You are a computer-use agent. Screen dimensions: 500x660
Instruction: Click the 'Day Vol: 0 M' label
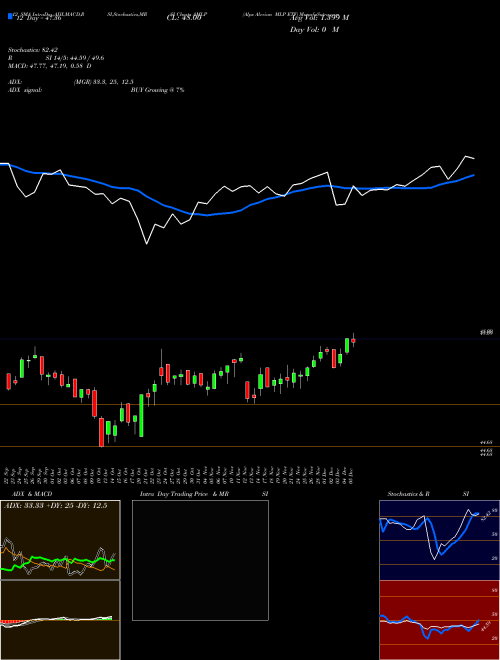314,30
